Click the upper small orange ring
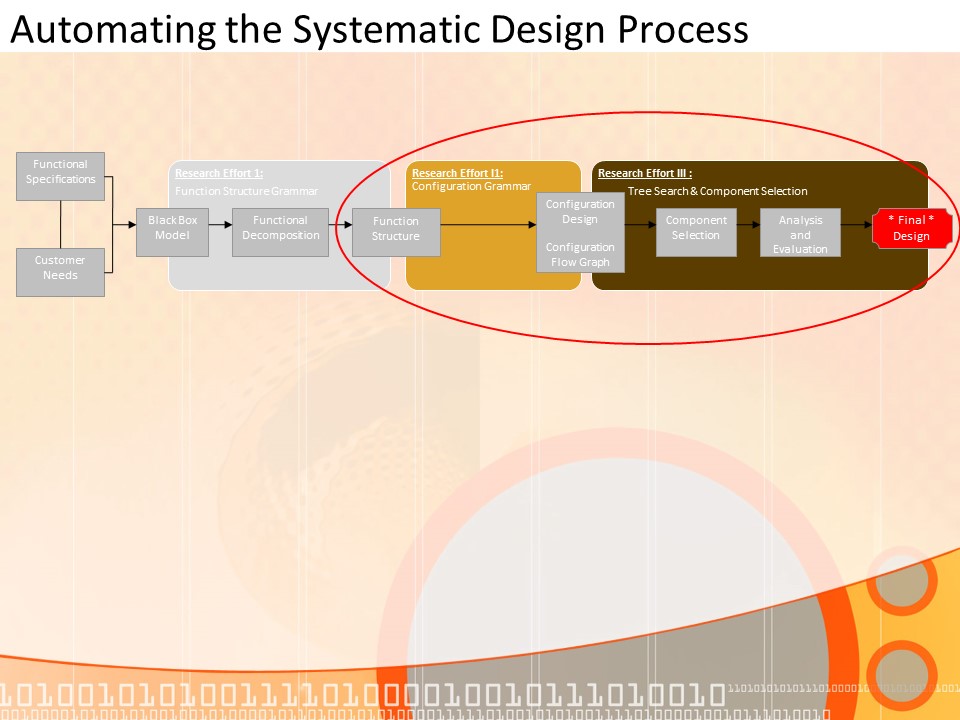960x720 pixels. coord(899,580)
